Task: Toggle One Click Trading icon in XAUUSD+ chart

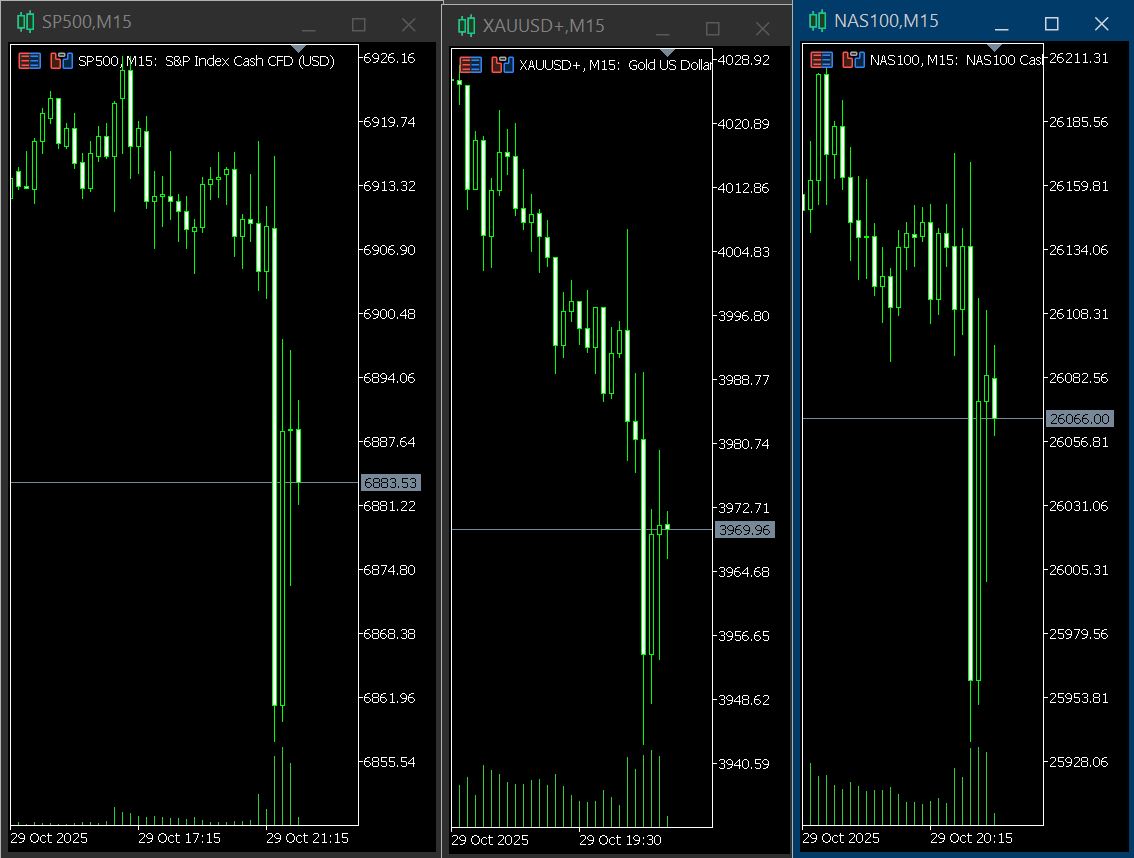Action: tap(503, 65)
